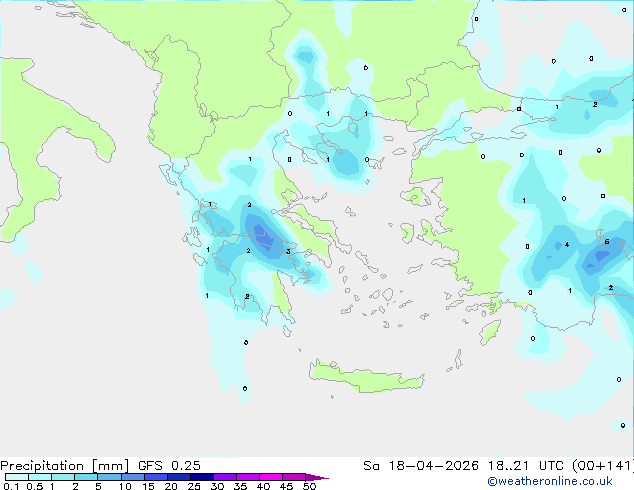Pick the legend swatch between 0.1 and 0.5
This screenshot has width=634, height=490.
[x=17, y=477]
